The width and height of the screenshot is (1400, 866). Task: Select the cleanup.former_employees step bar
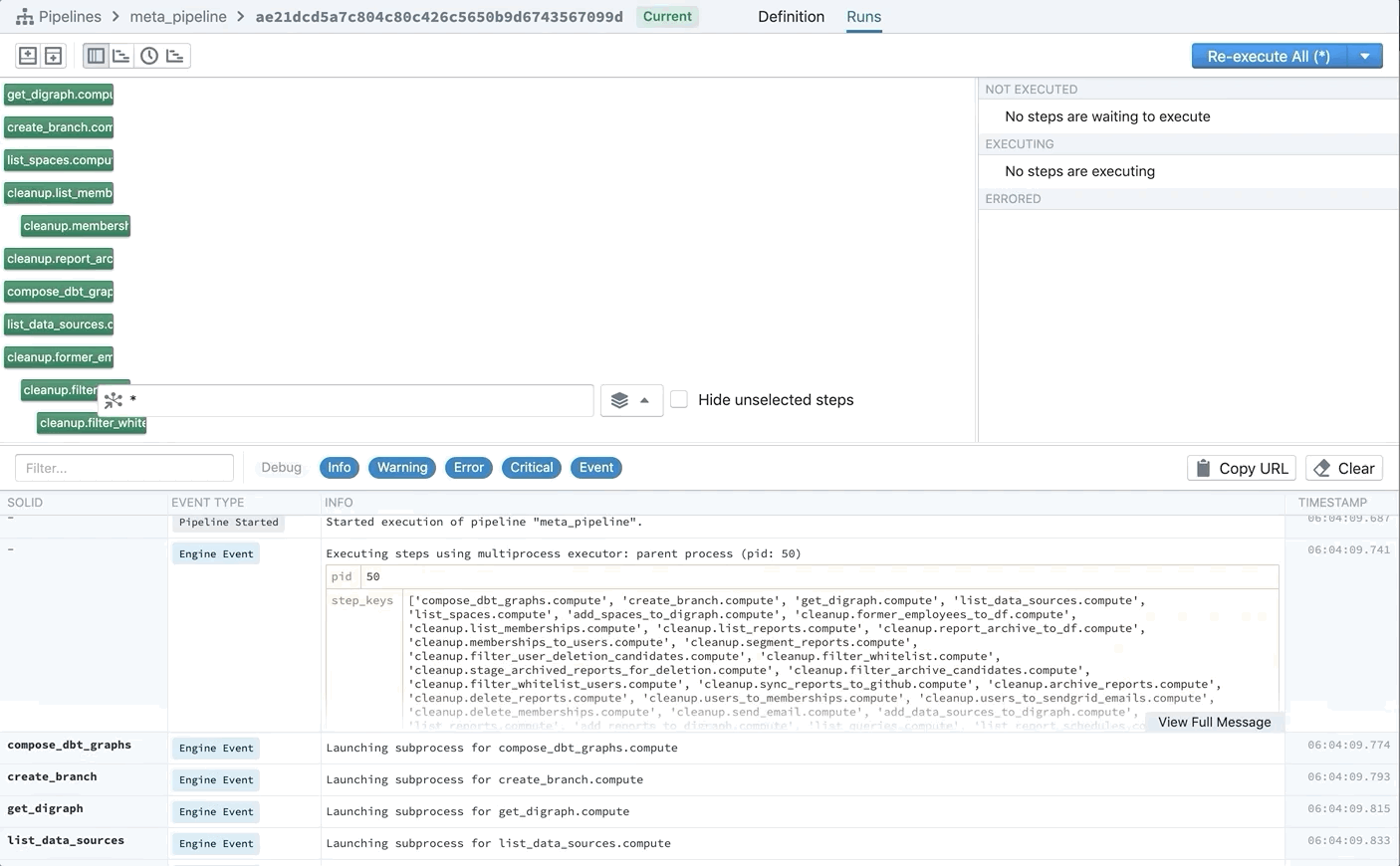59,357
